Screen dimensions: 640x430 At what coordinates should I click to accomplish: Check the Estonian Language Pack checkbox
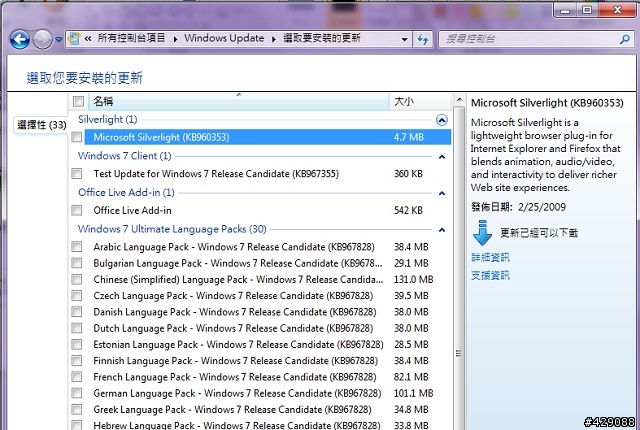(x=77, y=345)
